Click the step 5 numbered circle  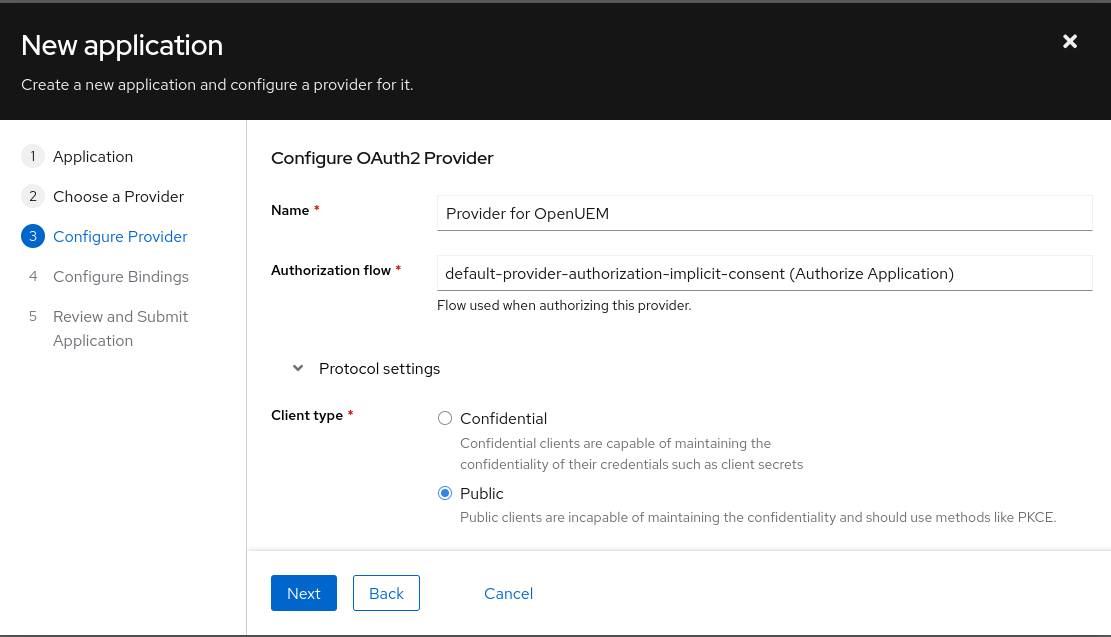[32, 316]
